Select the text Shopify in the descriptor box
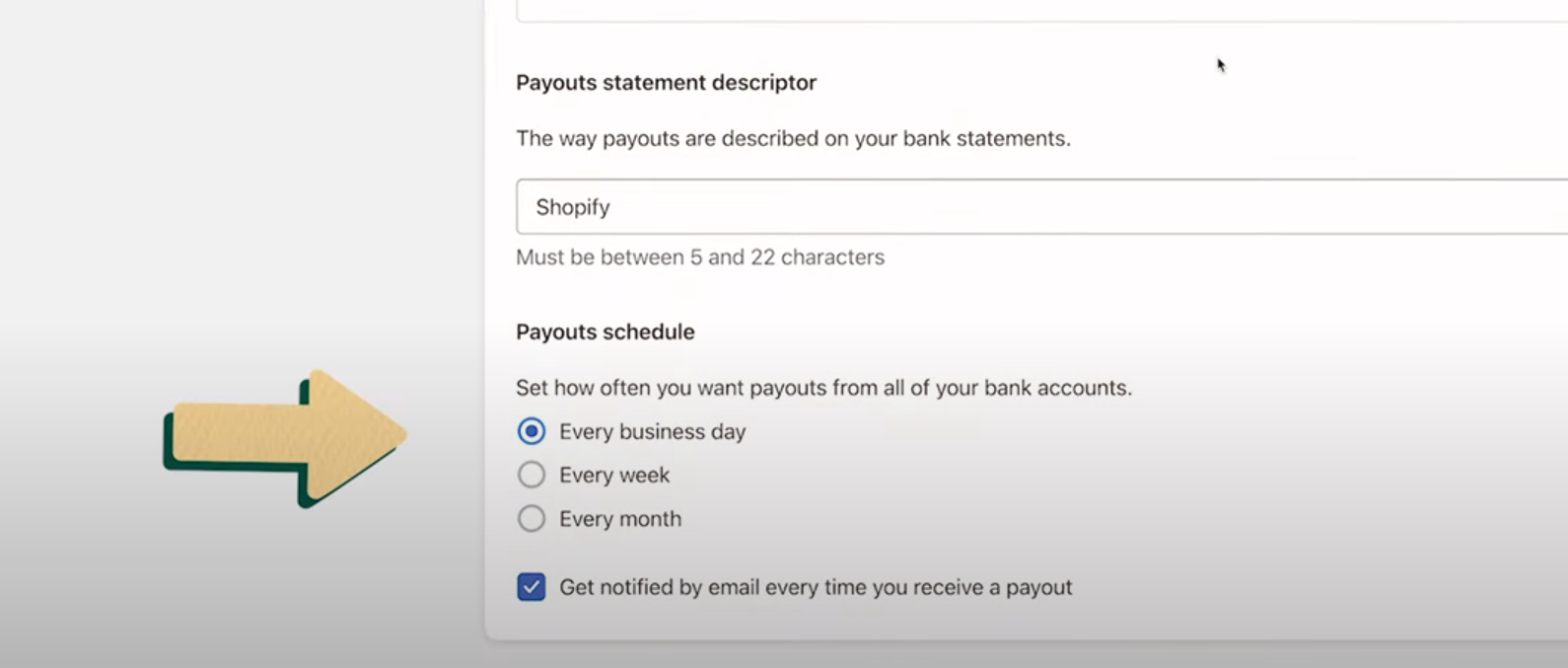1568x668 pixels. pos(573,207)
